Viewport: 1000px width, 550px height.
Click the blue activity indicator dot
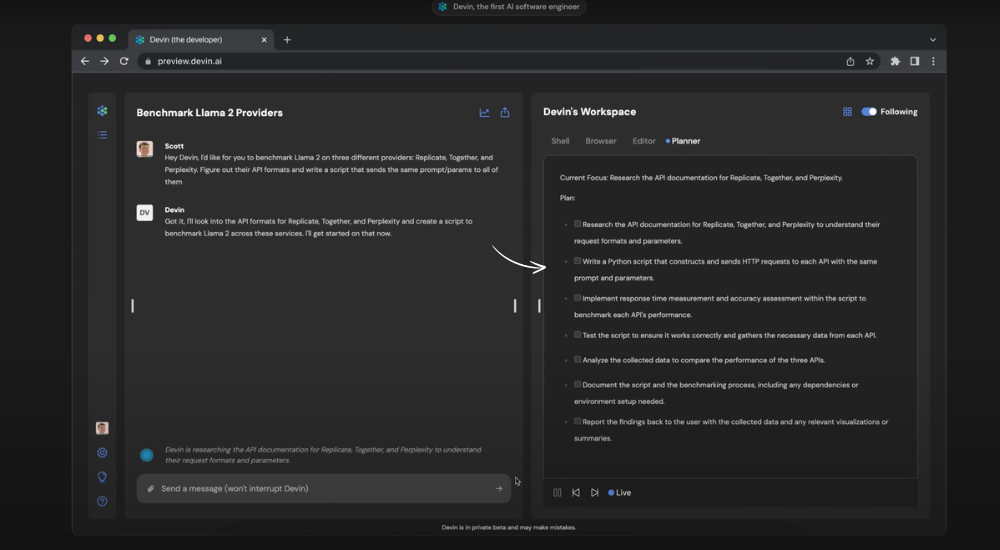147,455
